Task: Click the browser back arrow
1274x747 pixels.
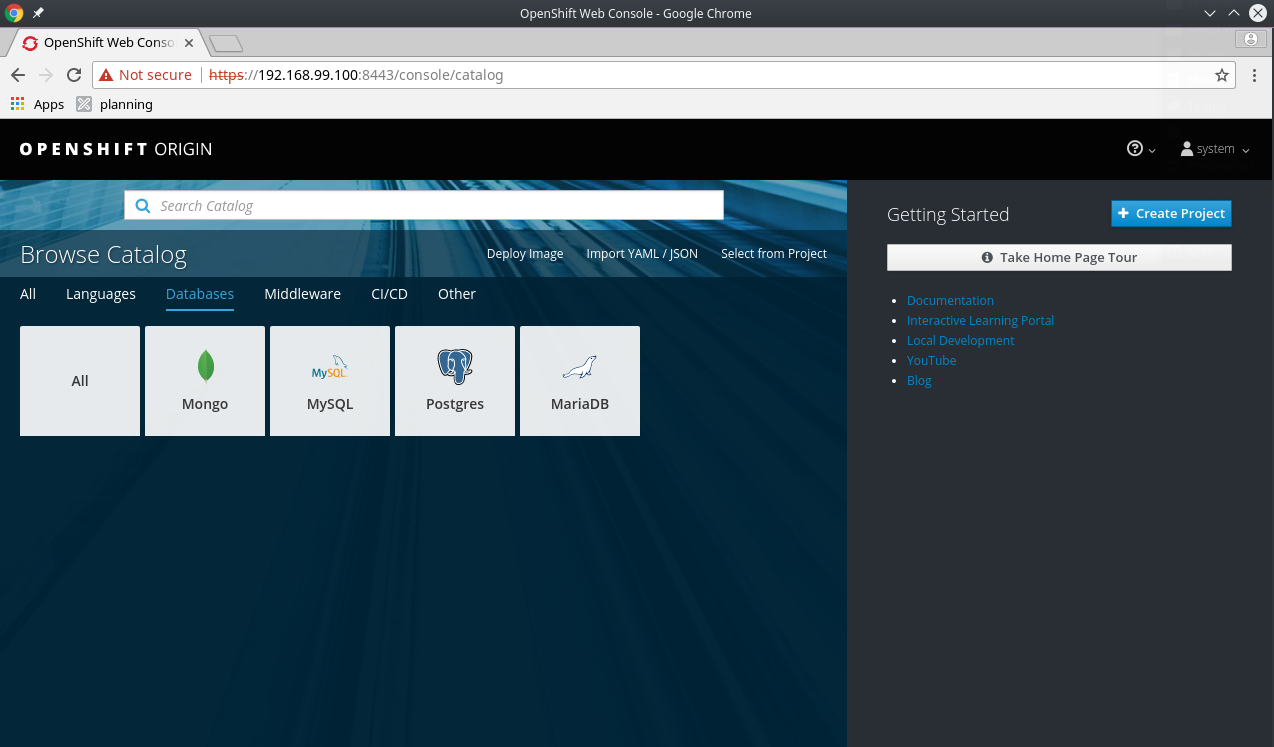Action: pyautogui.click(x=18, y=75)
